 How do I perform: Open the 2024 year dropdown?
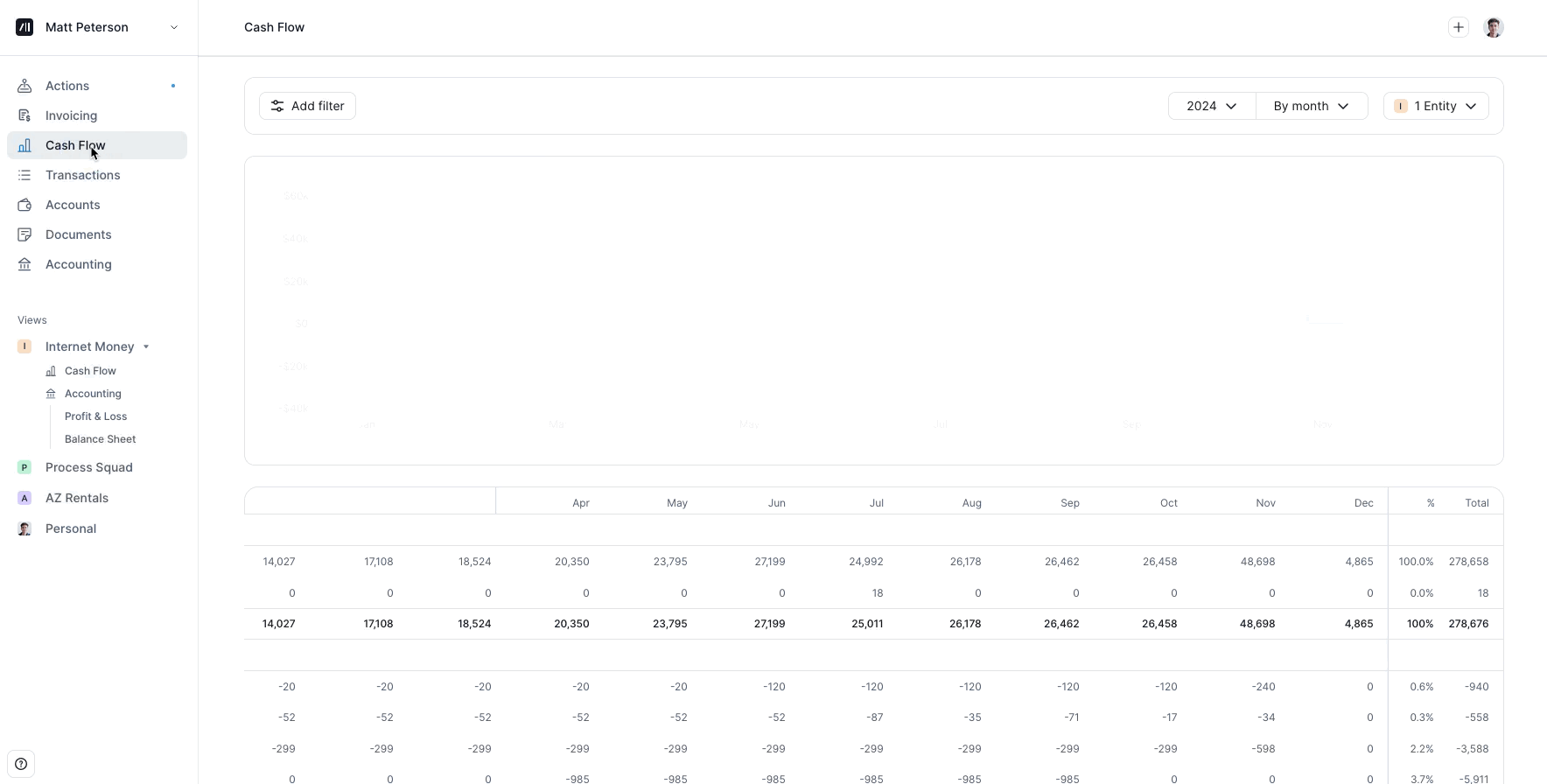pyautogui.click(x=1211, y=106)
